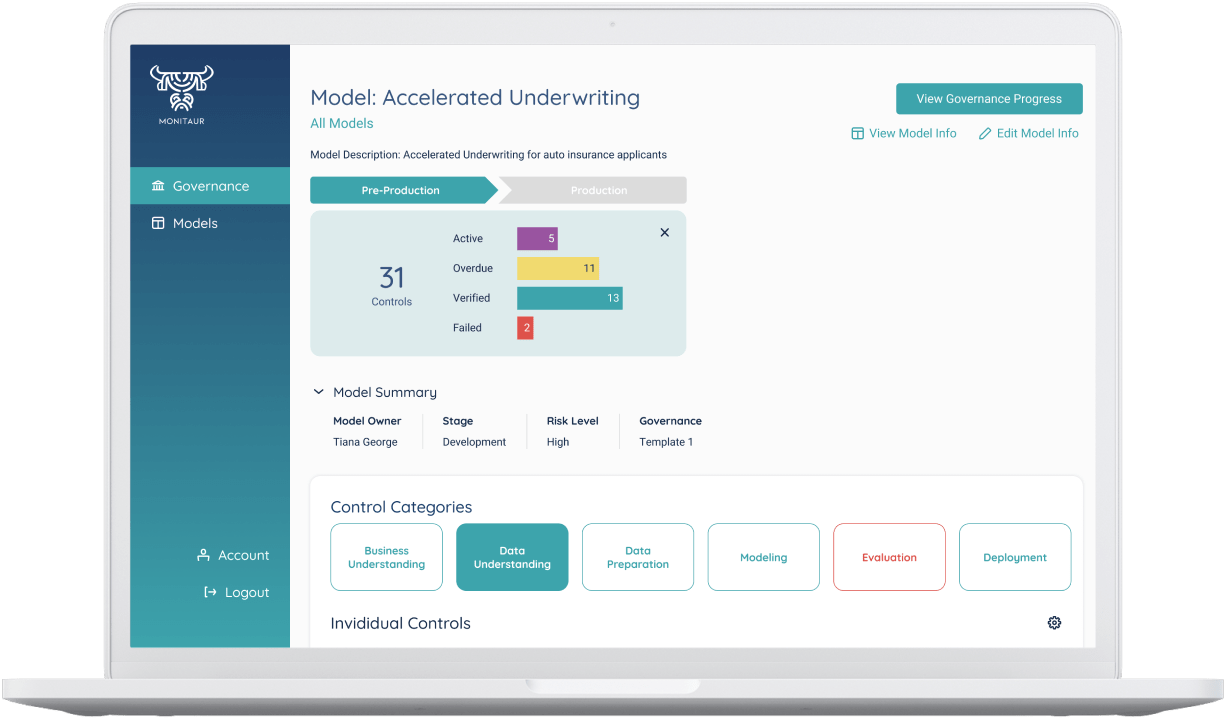Click the View Governance Progress button
1226x720 pixels.
coord(989,98)
